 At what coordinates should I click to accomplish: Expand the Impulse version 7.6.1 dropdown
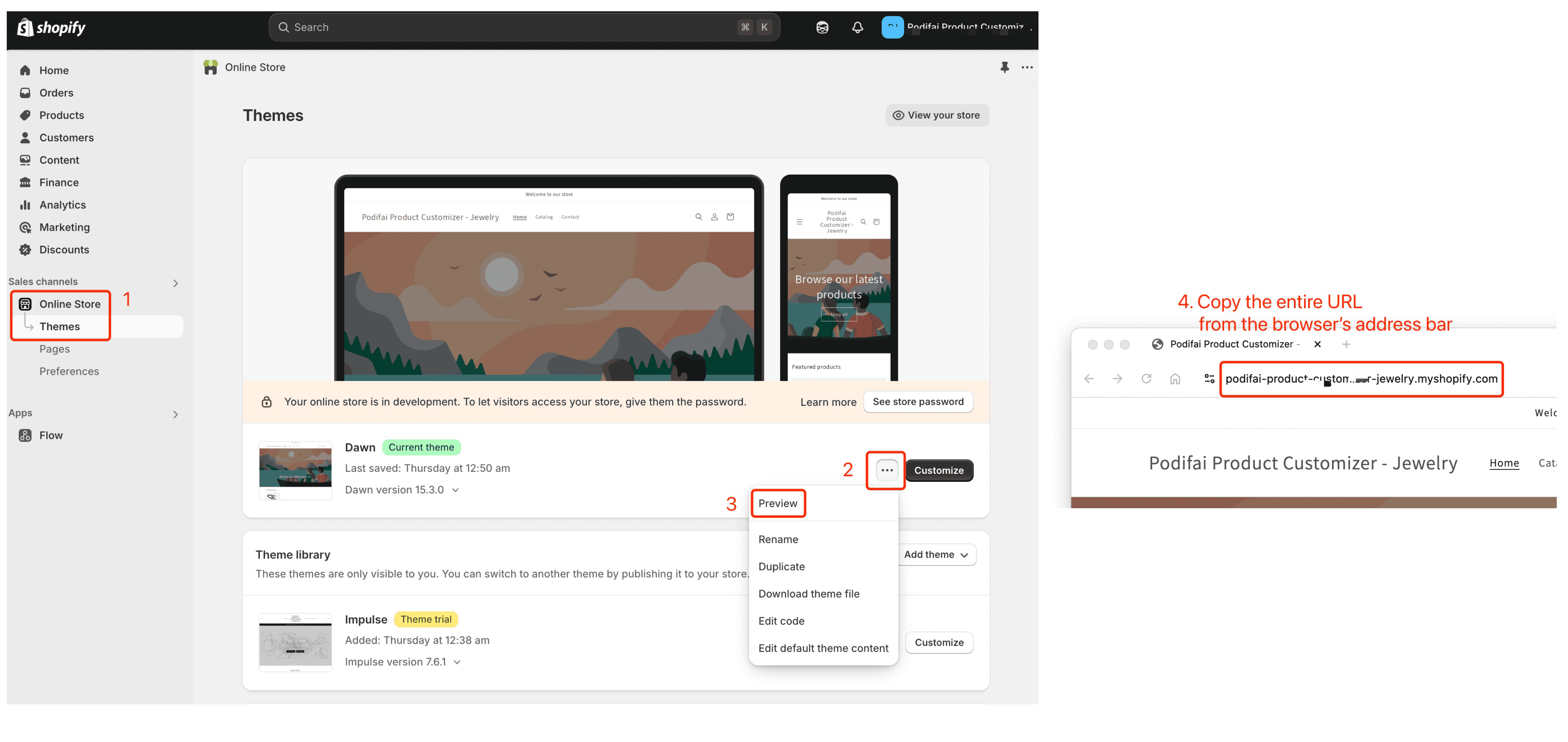pyautogui.click(x=457, y=662)
